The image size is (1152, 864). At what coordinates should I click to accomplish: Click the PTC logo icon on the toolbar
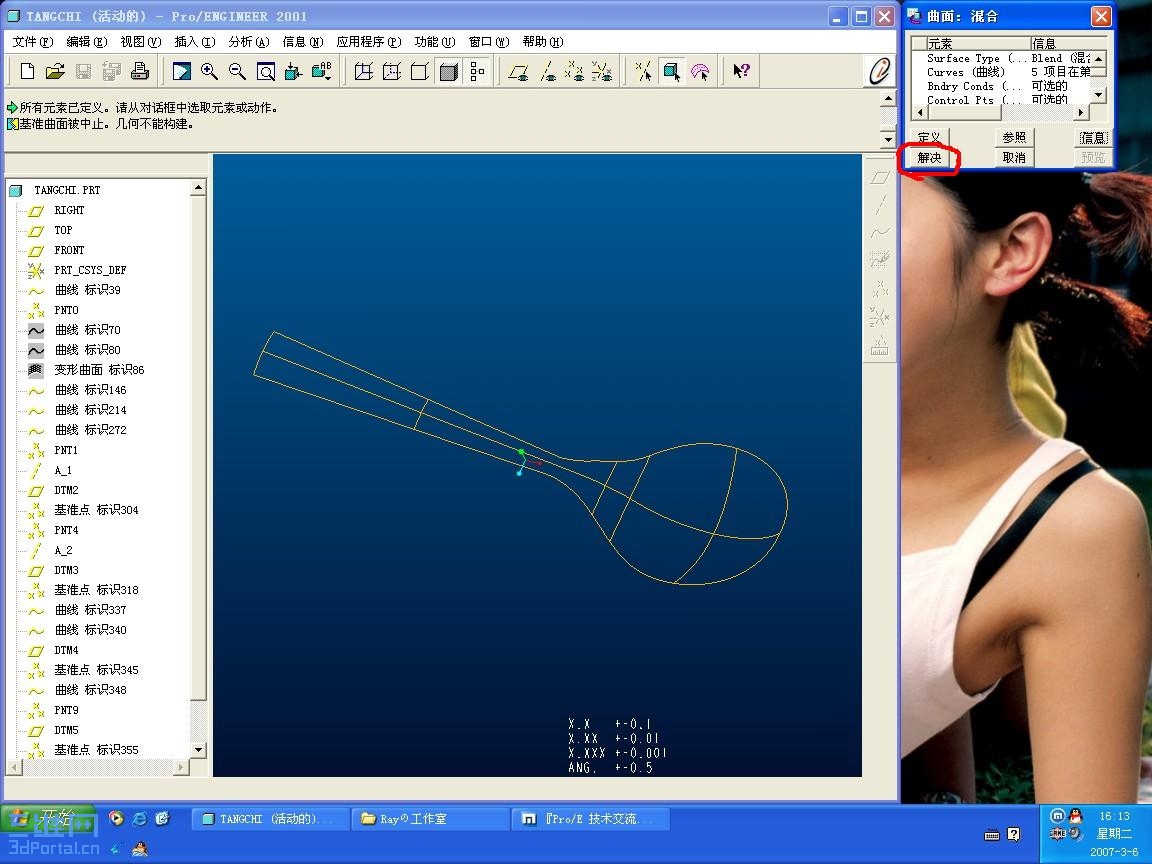coord(880,71)
